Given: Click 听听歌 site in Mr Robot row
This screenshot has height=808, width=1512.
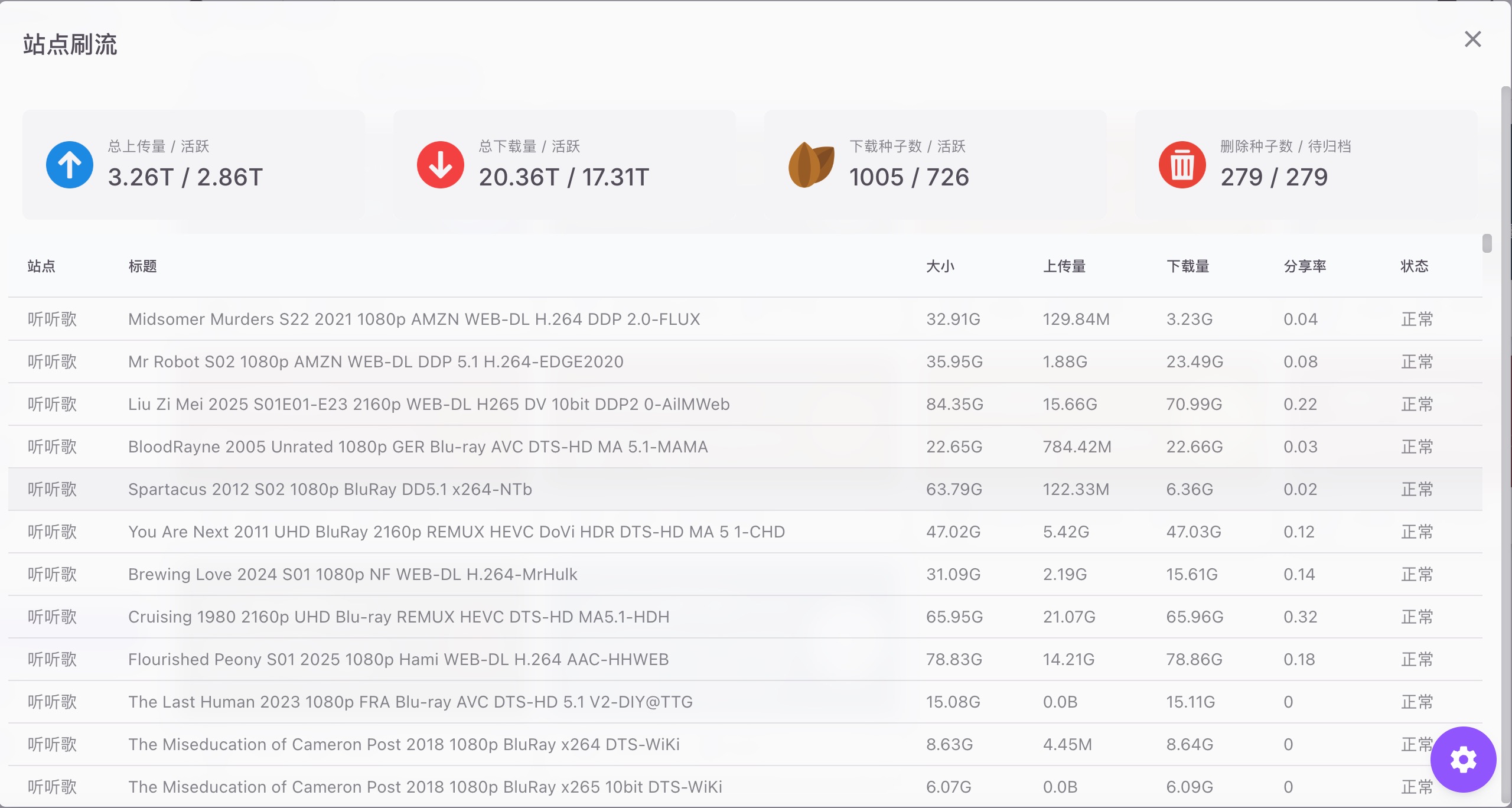Looking at the screenshot, I should click(53, 361).
